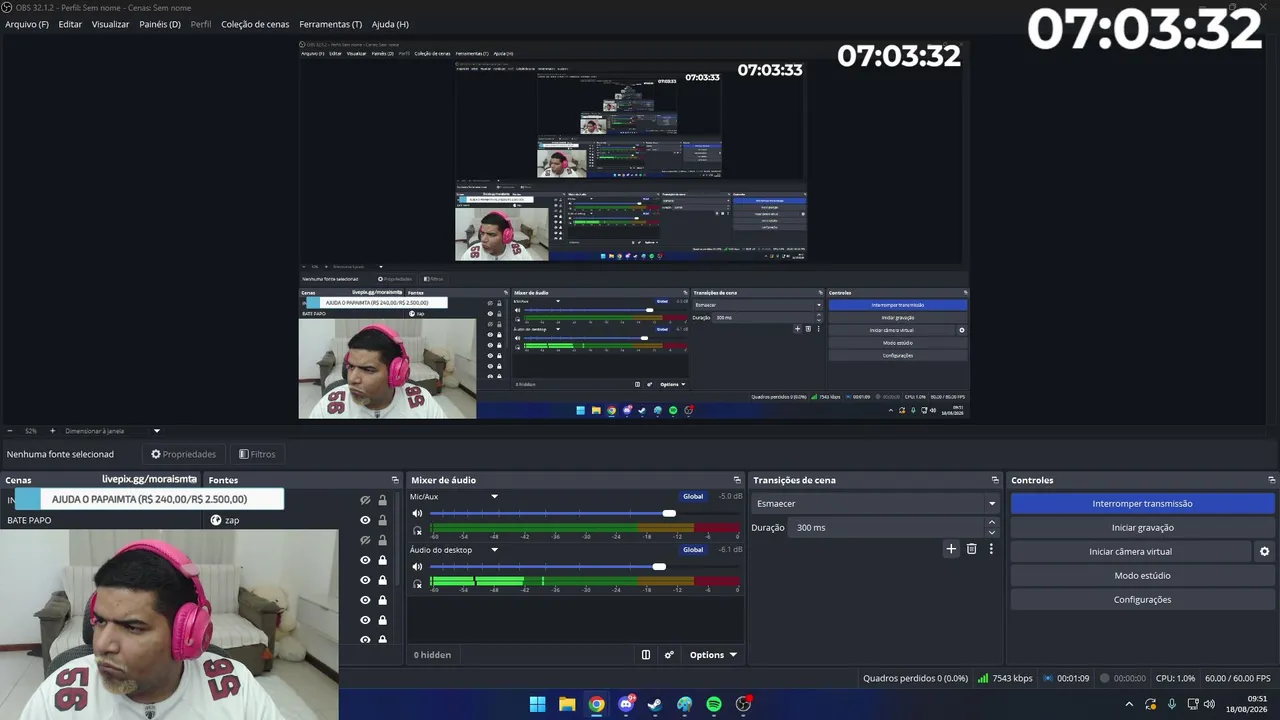The height and width of the screenshot is (720, 1280).
Task: Click the Fontes list scrollbar
Action: coord(399,540)
